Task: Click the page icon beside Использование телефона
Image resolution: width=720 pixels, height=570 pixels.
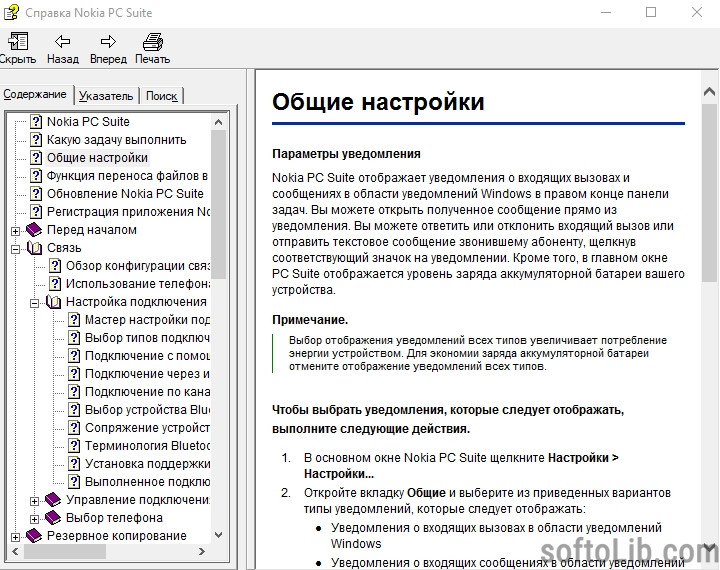Action: coord(55,283)
